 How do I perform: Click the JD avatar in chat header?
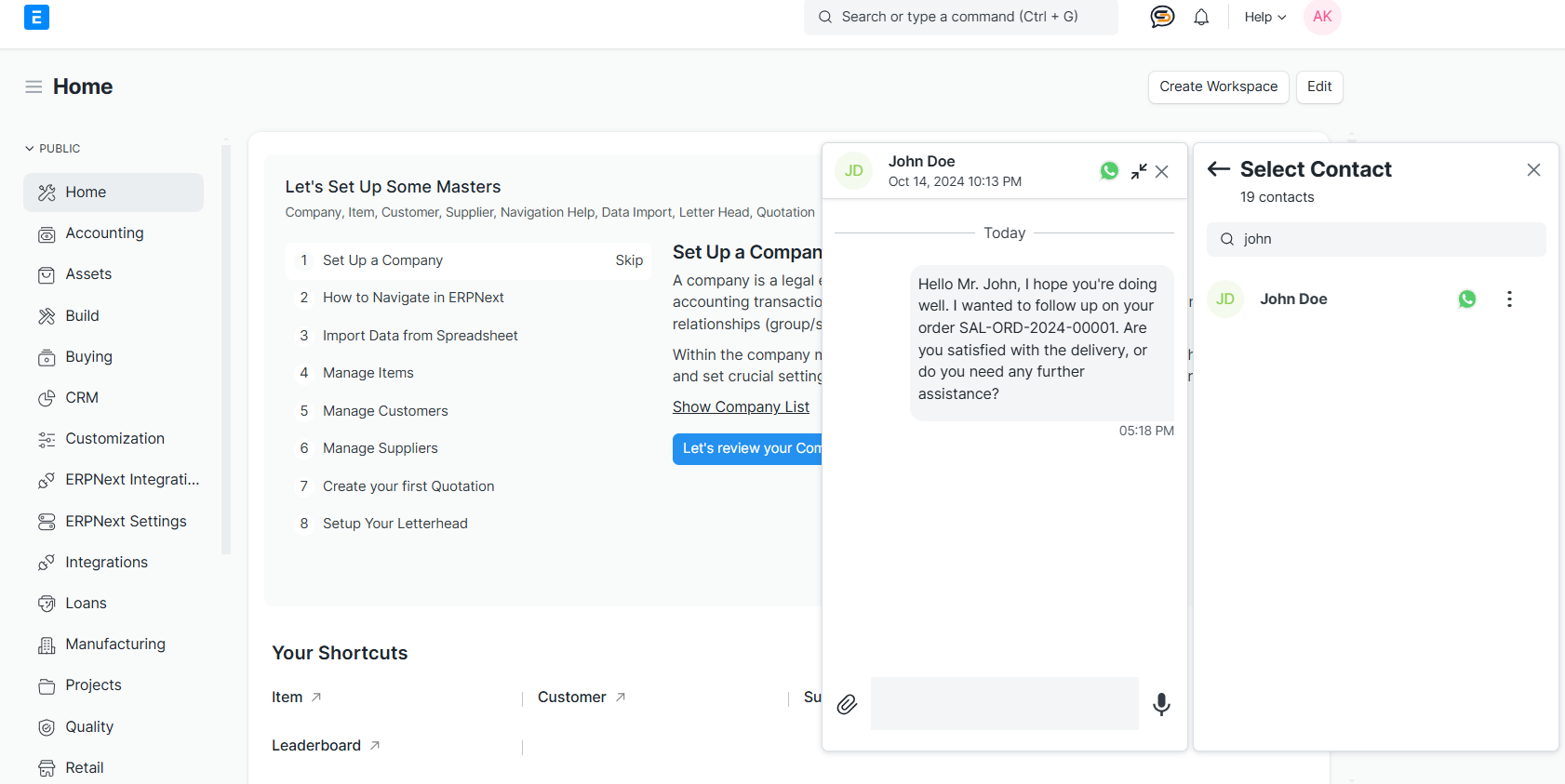pos(854,171)
